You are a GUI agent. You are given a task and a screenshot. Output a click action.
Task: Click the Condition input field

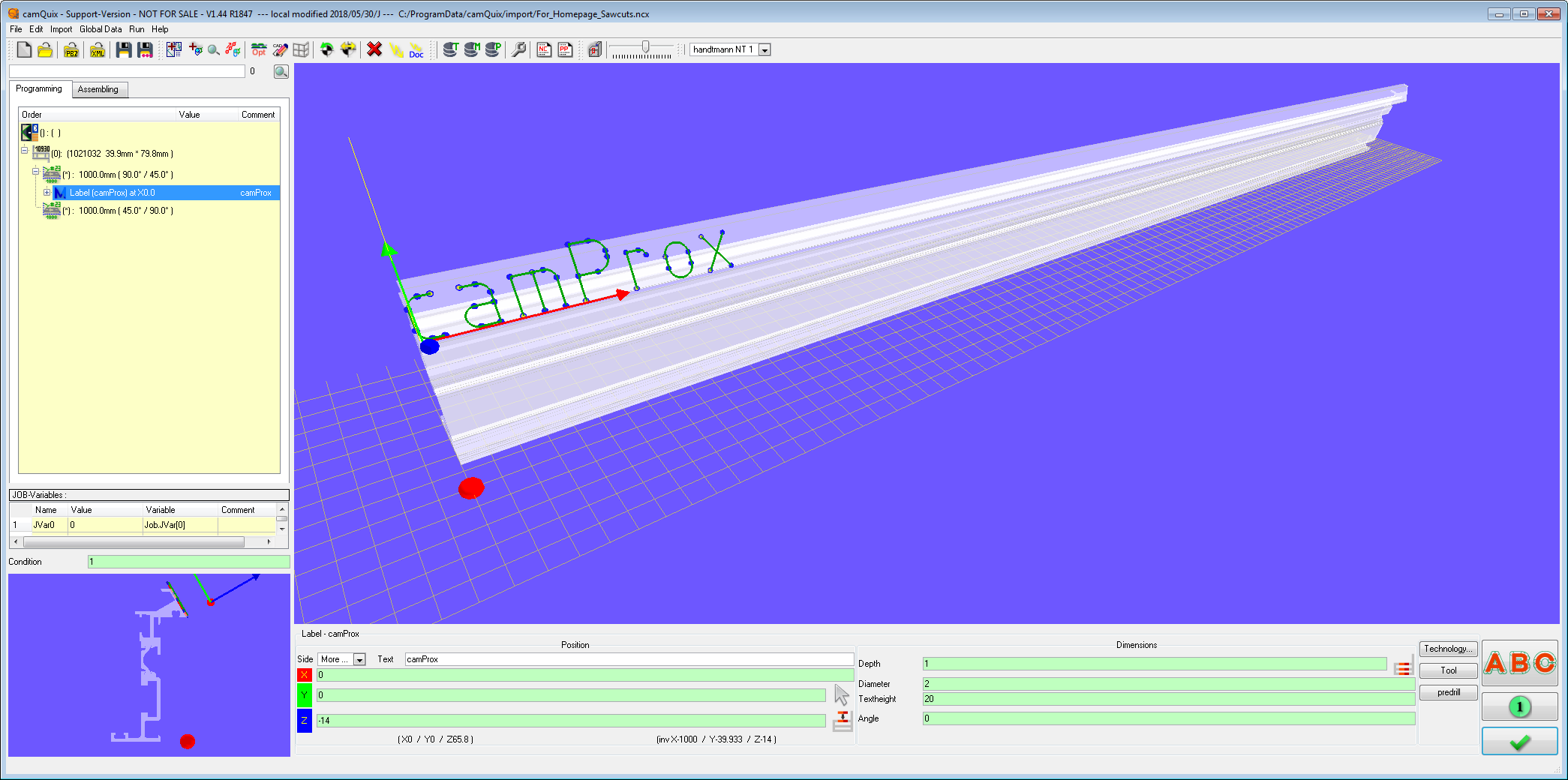point(188,562)
